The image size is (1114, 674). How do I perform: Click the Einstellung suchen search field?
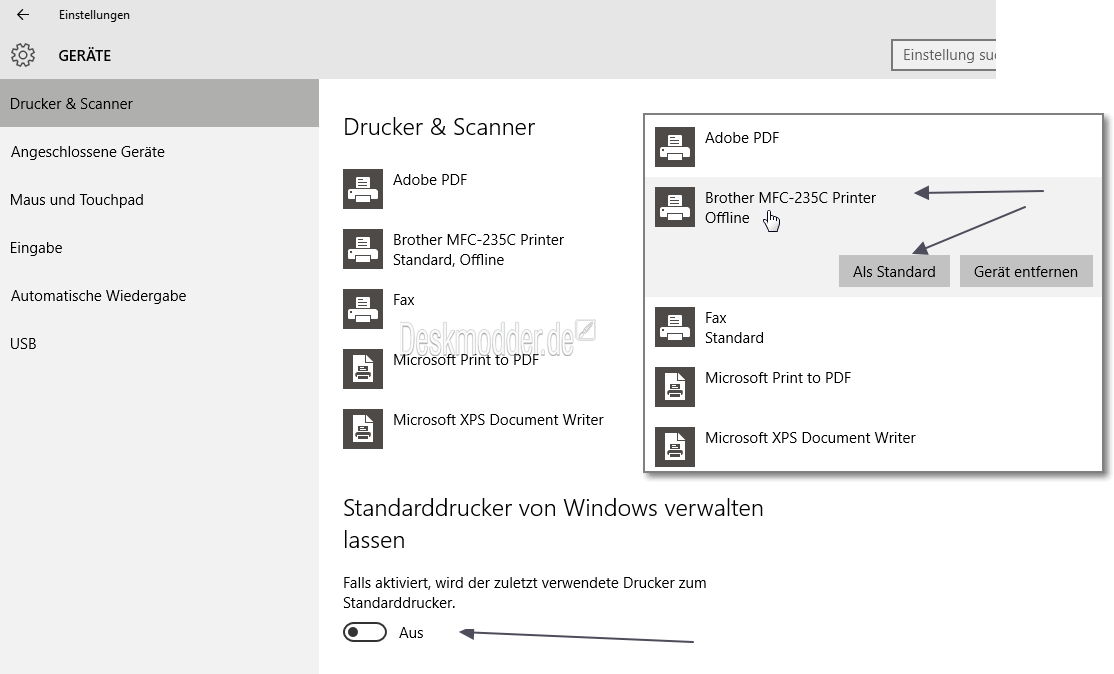pos(943,55)
